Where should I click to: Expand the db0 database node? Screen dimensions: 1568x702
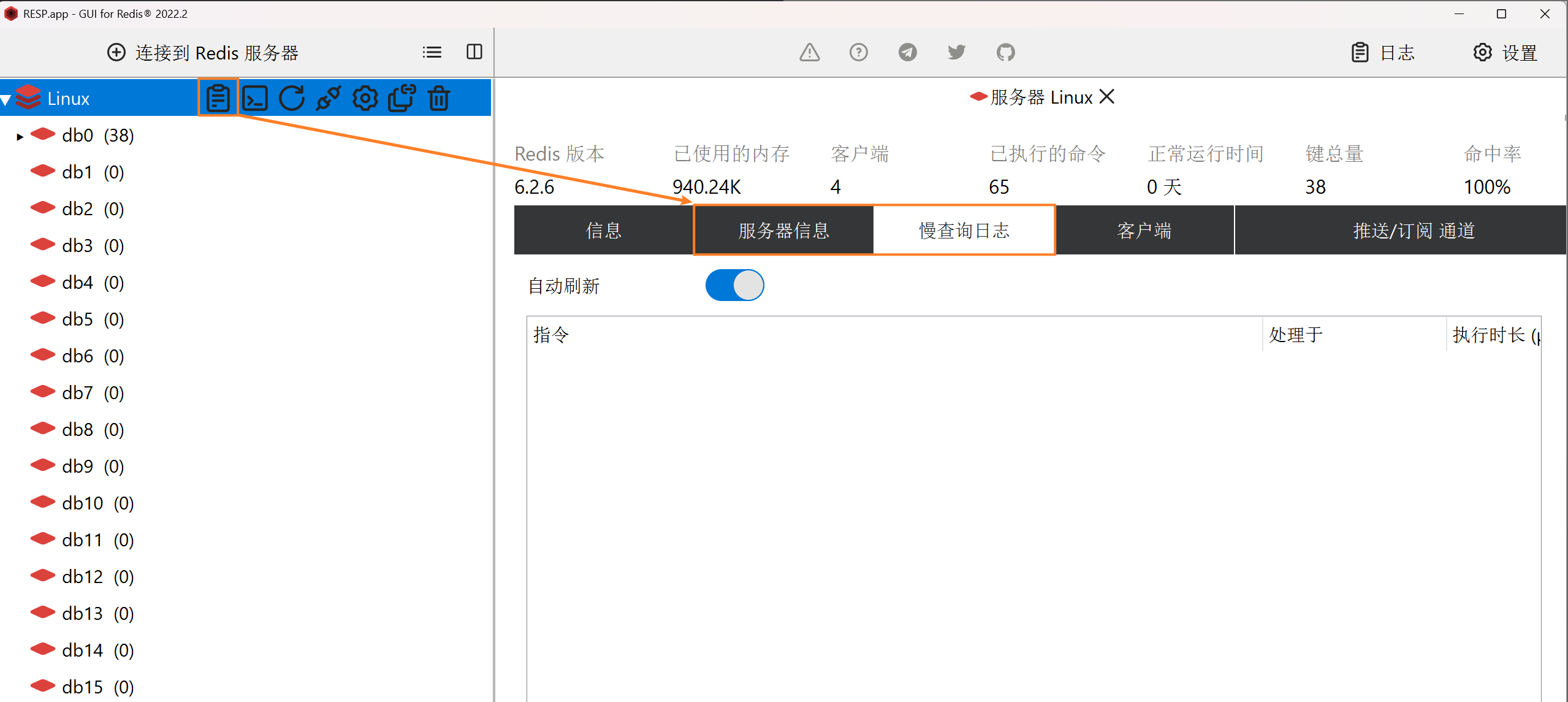click(x=20, y=136)
